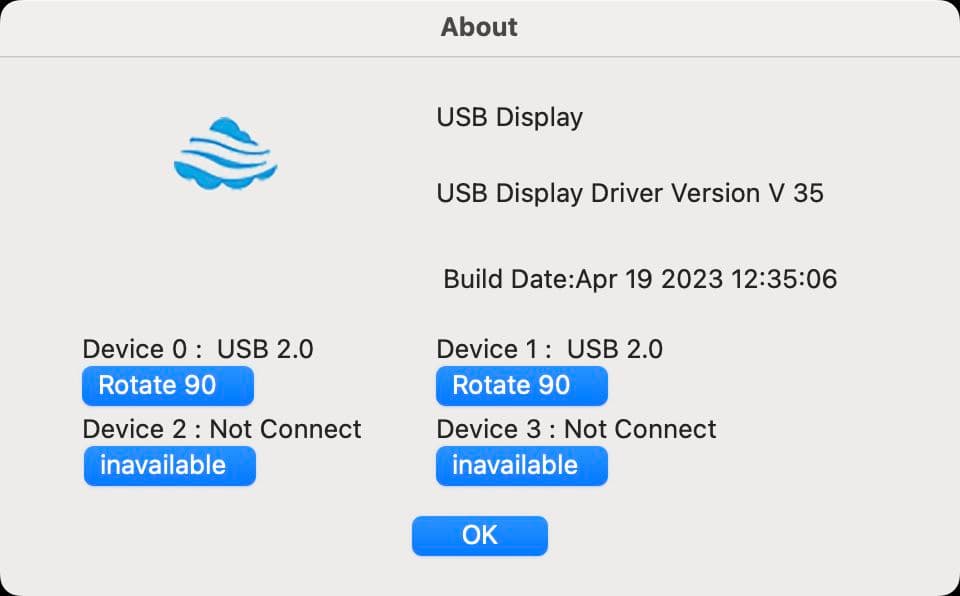Screen dimensions: 960x596
Task: Click the inavailable button under Device 2
Action: (169, 466)
